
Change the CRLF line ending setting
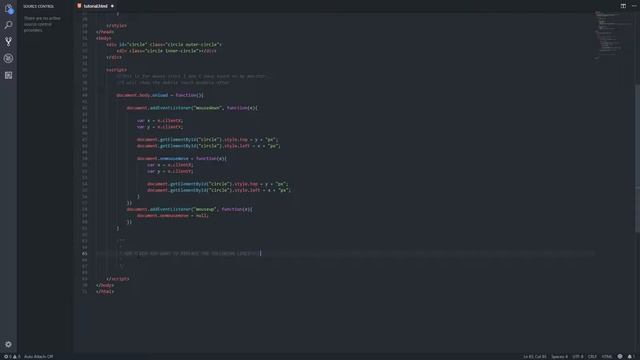[x=592, y=356]
